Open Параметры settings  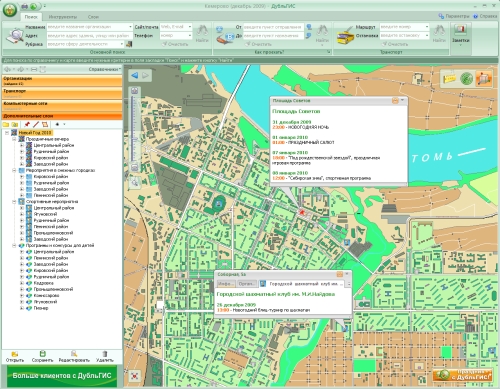454,16
